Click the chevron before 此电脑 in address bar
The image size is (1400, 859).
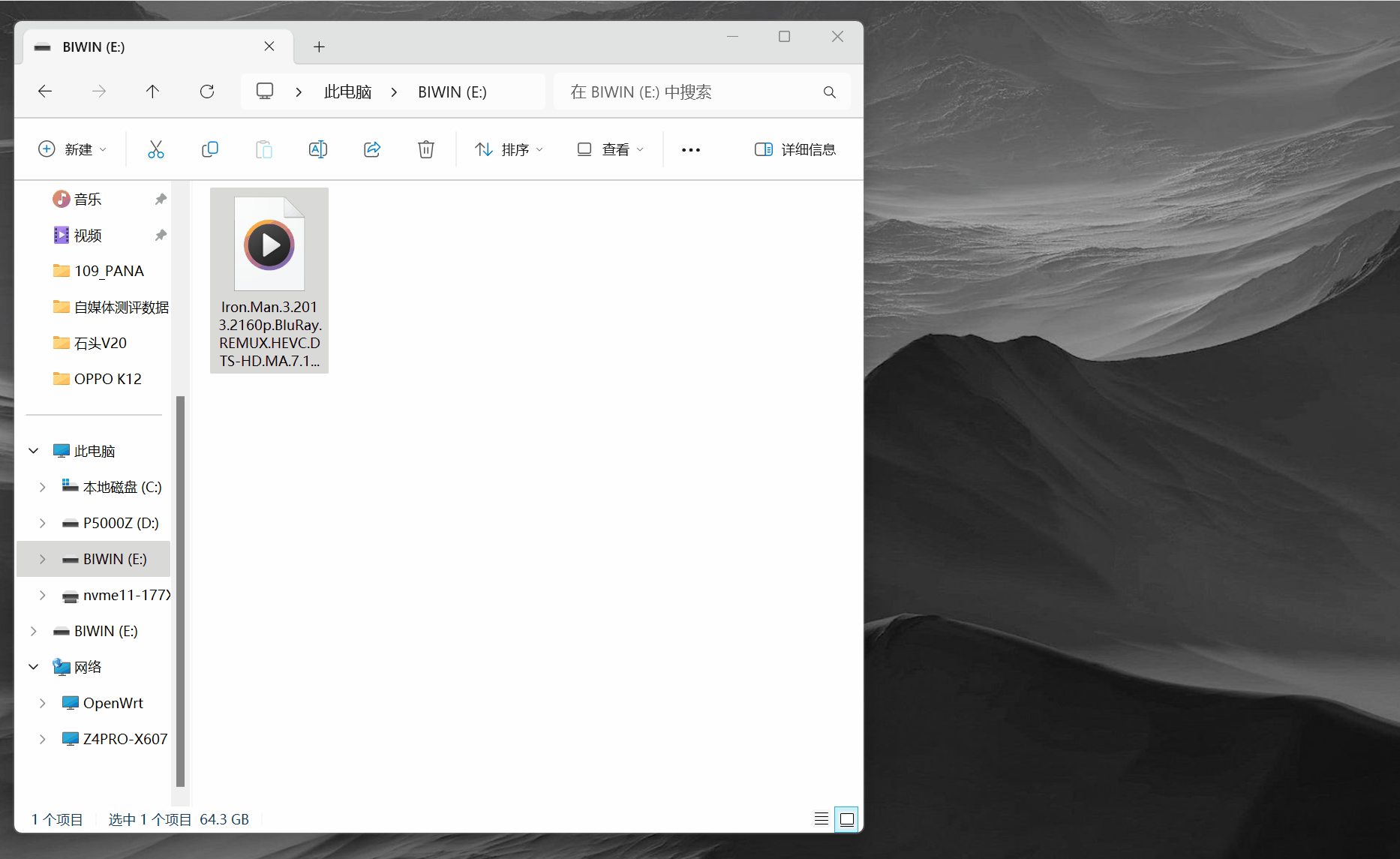299,92
